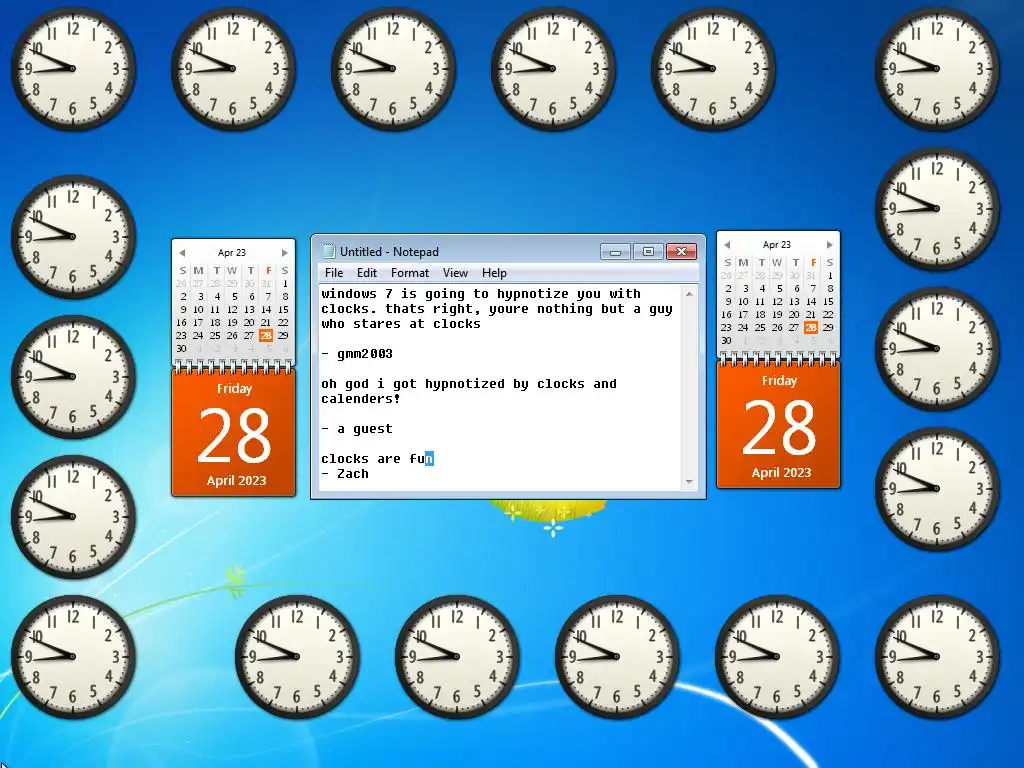This screenshot has height=768, width=1024.
Task: Select date 4 in the right calendar grid
Action: point(762,289)
